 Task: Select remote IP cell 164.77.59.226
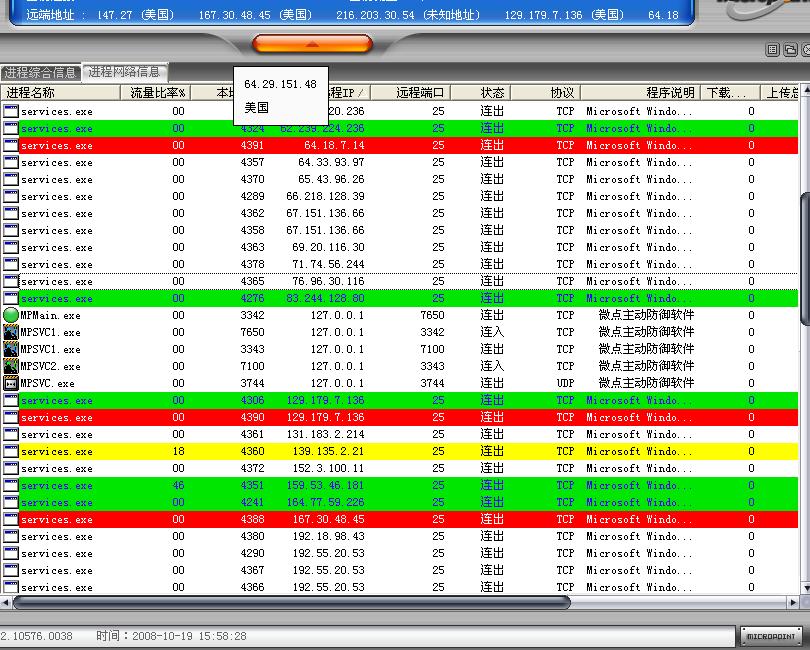coord(325,502)
